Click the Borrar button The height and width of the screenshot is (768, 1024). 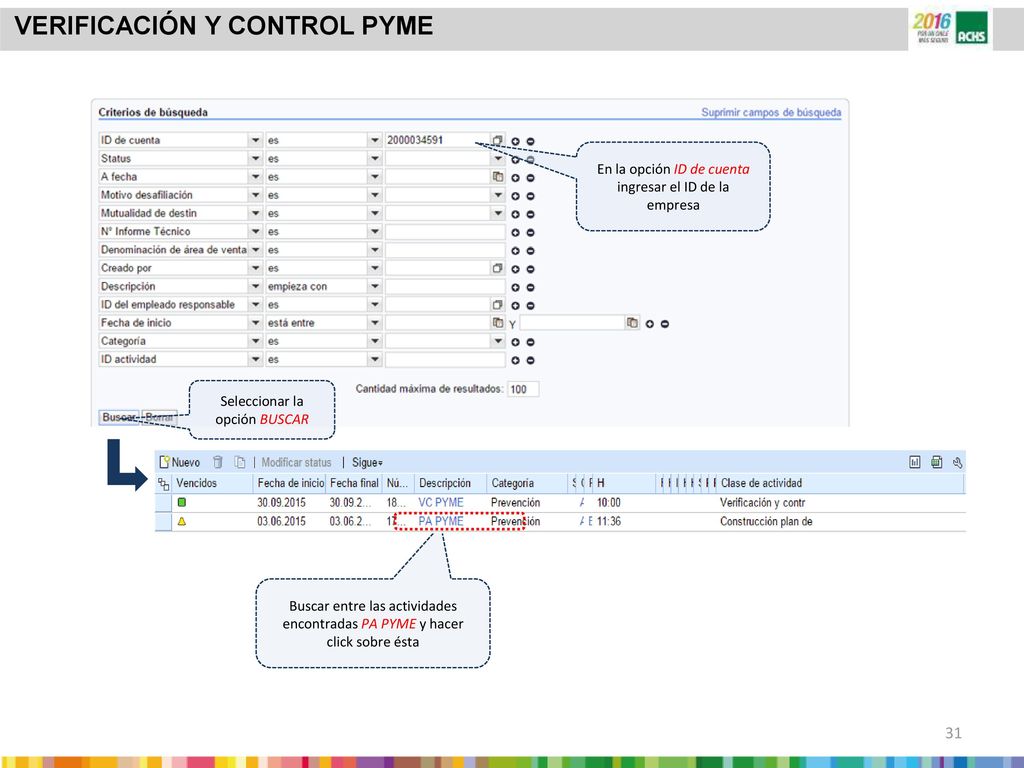(159, 417)
